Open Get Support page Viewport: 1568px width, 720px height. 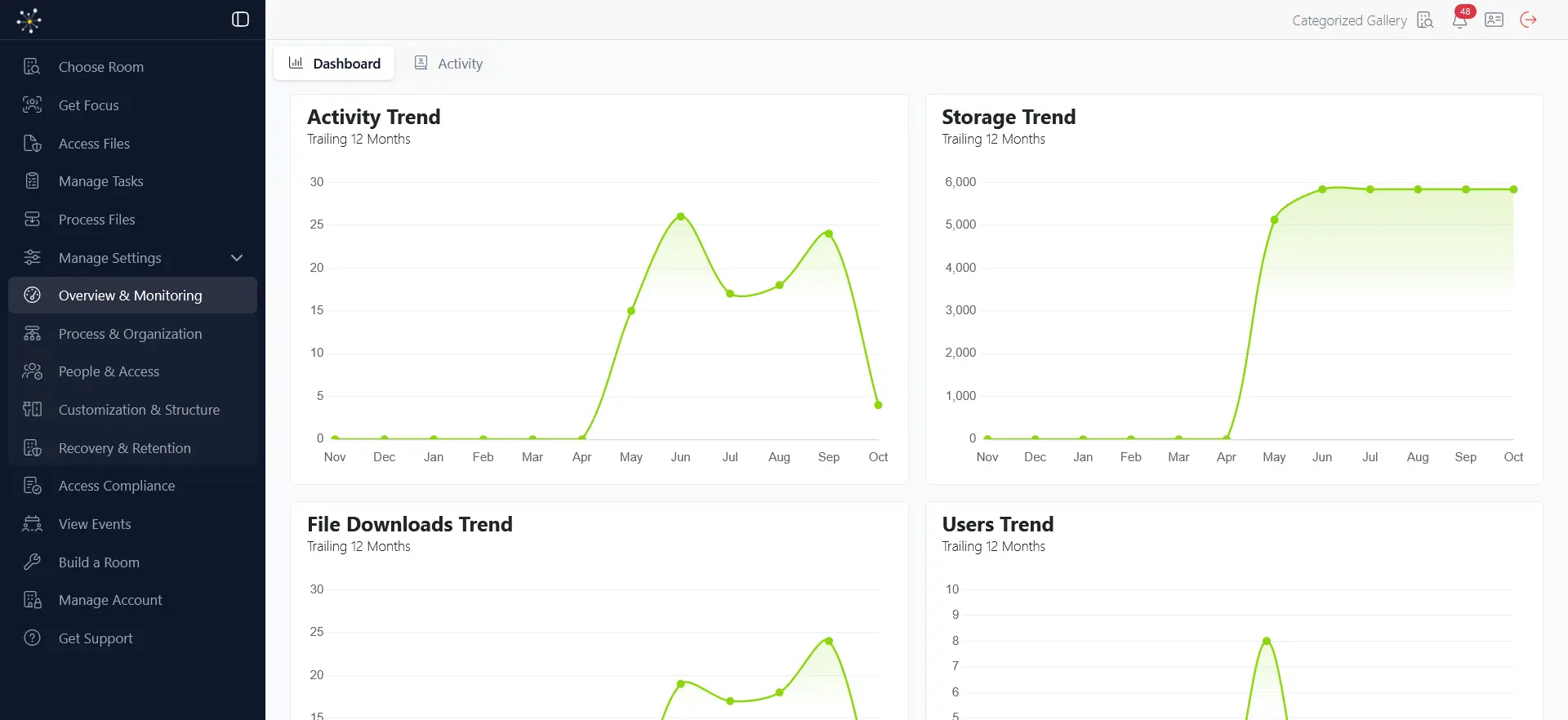coord(132,638)
